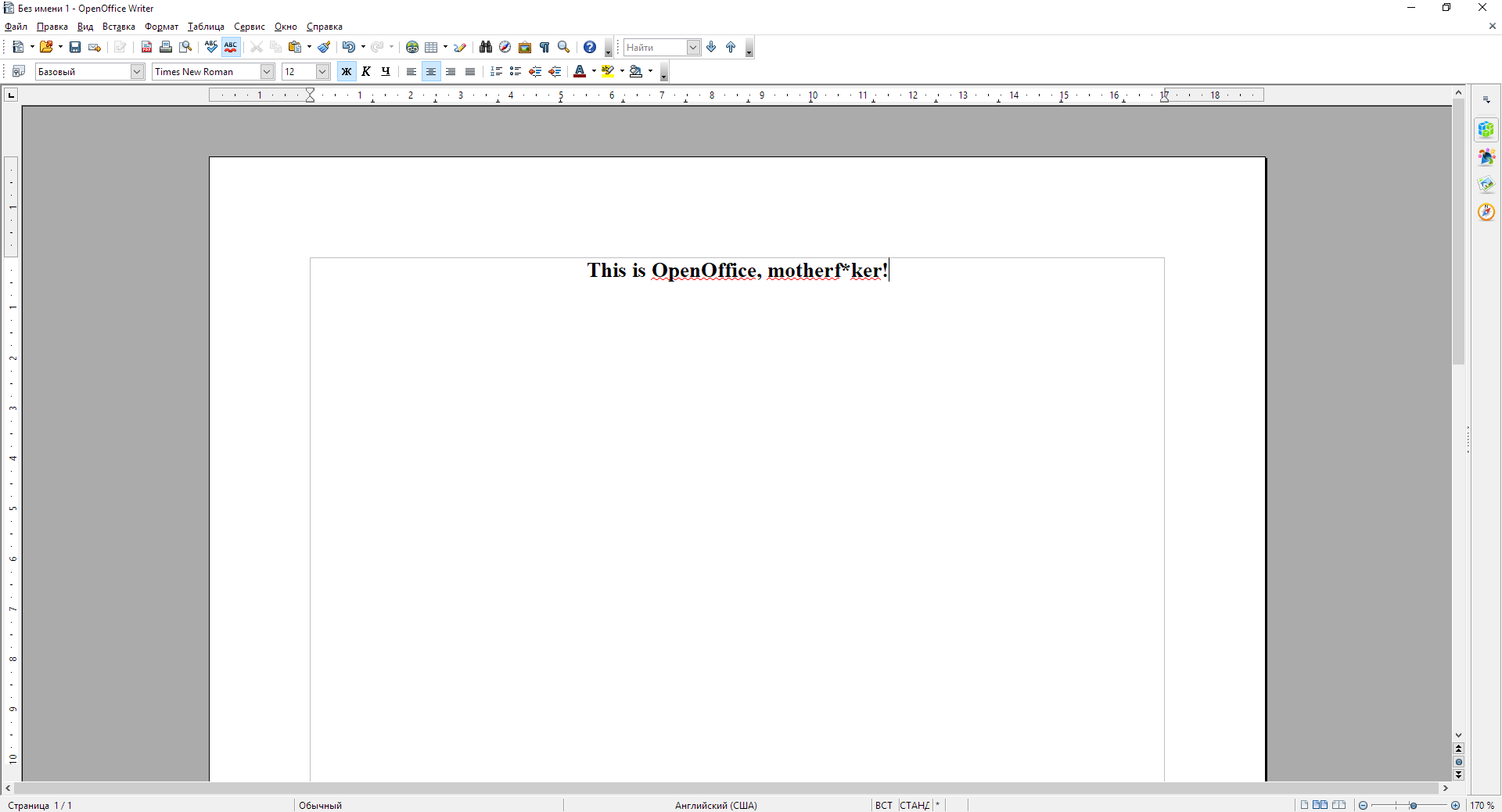Image resolution: width=1502 pixels, height=812 pixels.
Task: Open the Сервис menu
Action: [250, 27]
